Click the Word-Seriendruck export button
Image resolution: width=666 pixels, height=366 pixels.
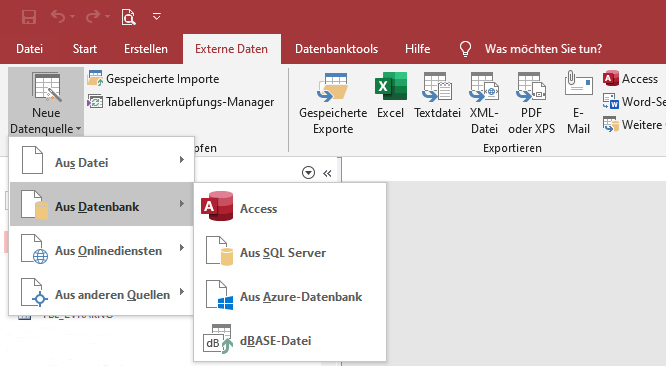[633, 102]
